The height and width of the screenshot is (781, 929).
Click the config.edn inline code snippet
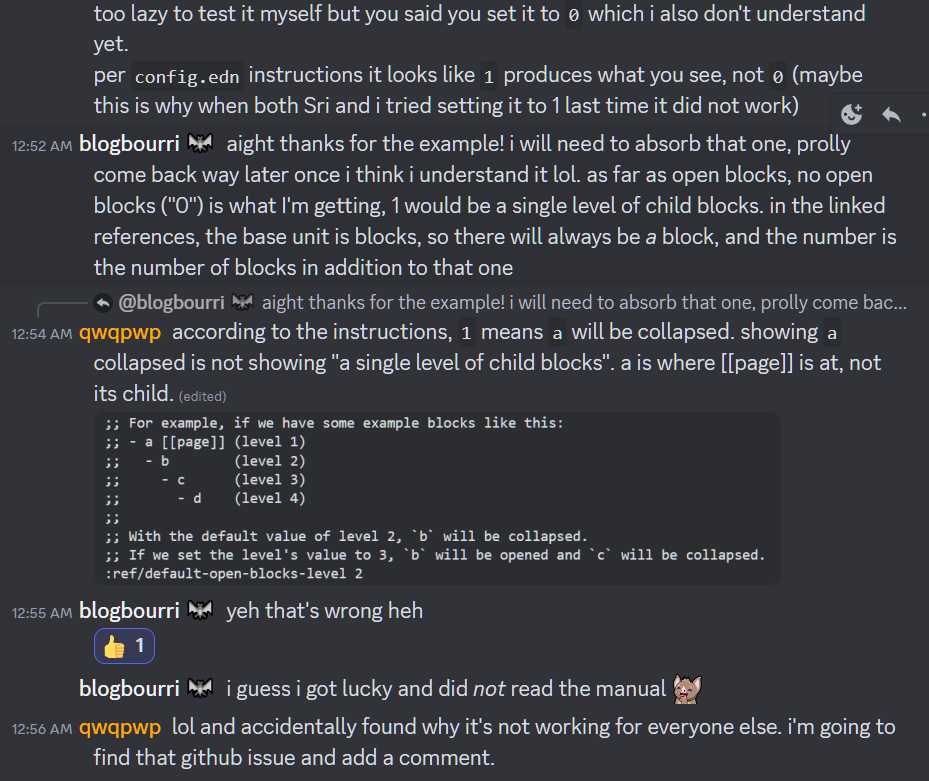186,75
